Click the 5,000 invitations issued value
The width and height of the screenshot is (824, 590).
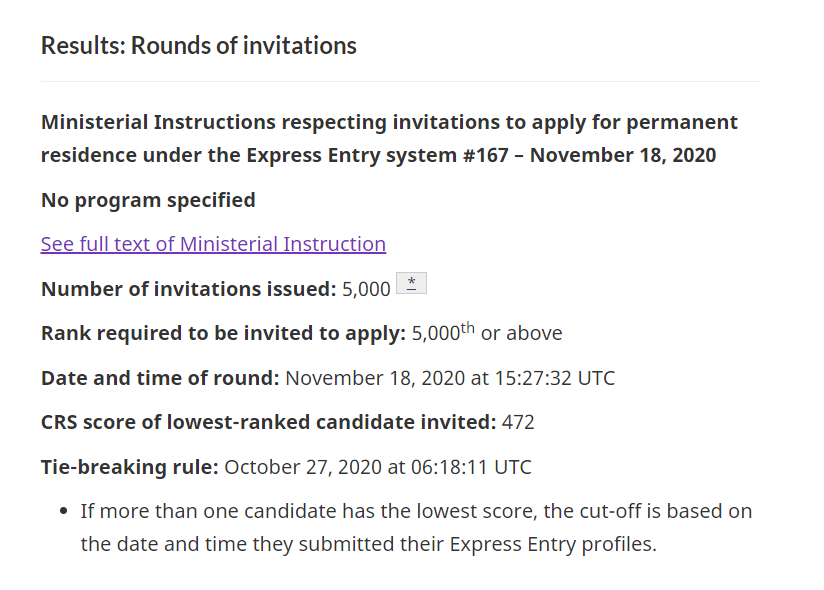click(366, 289)
